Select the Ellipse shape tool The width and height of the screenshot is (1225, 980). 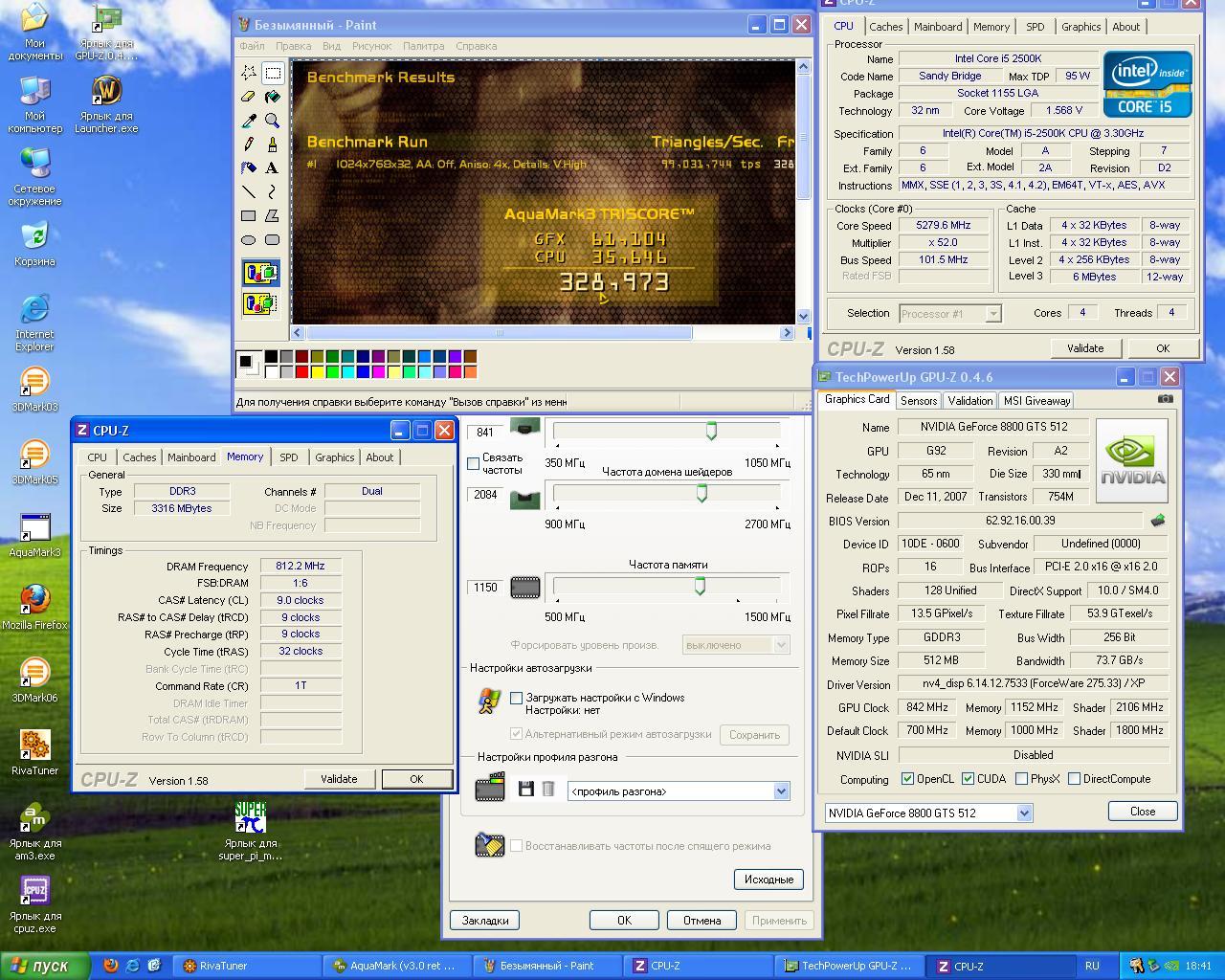click(249, 240)
